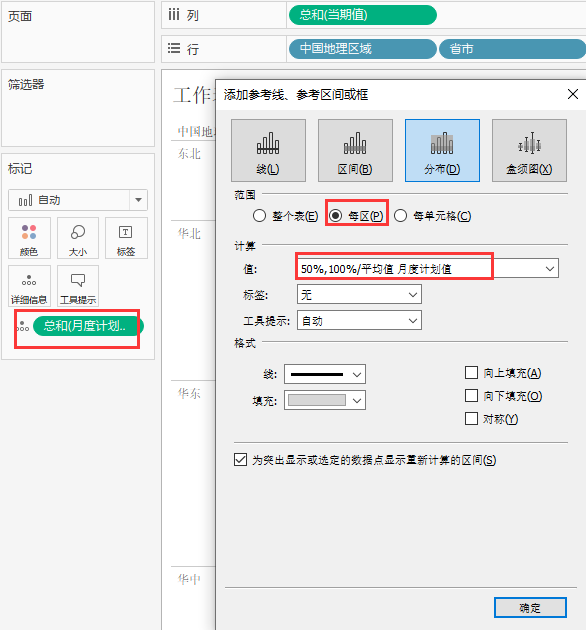Click the 东北 region row label
586x630 pixels.
(189, 153)
